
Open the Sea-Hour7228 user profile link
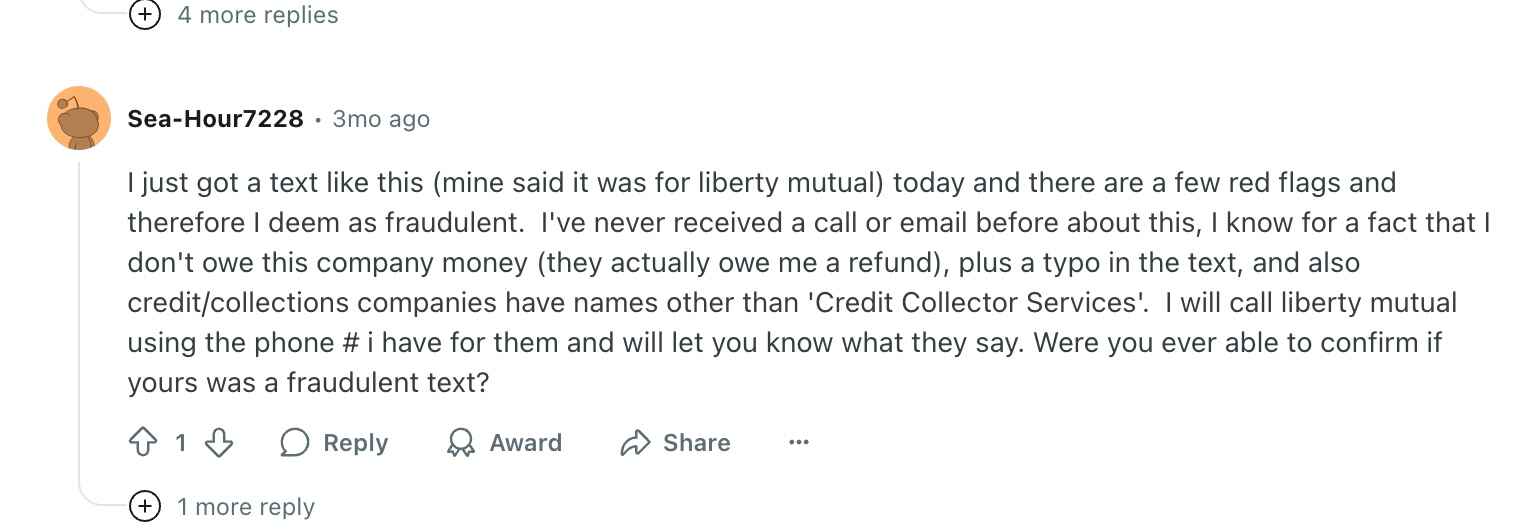click(x=215, y=119)
